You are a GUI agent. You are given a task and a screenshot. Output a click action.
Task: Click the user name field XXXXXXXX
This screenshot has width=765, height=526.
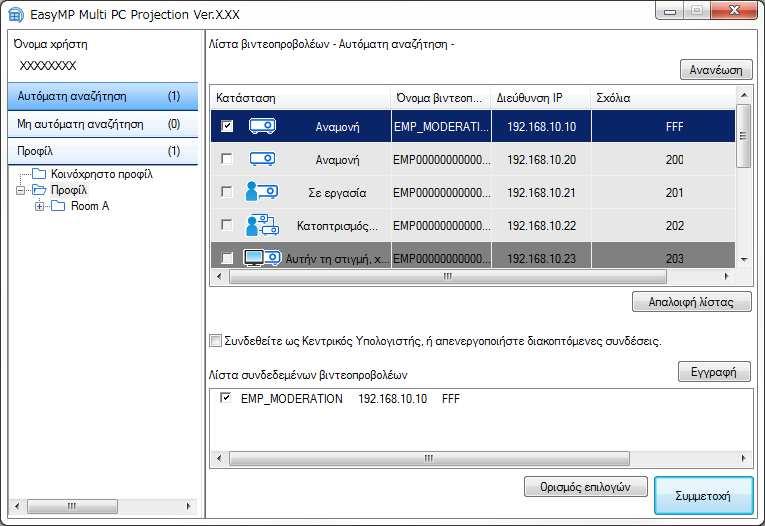[48, 66]
